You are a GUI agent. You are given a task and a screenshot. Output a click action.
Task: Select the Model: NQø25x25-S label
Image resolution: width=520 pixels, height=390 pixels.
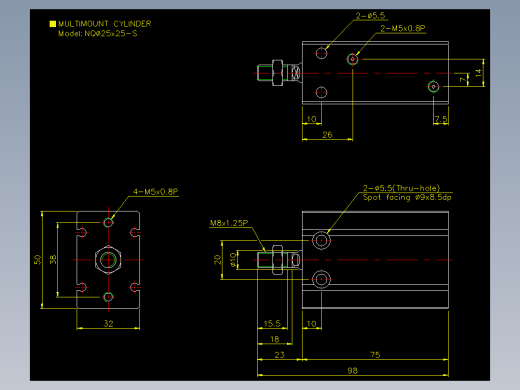(98, 34)
